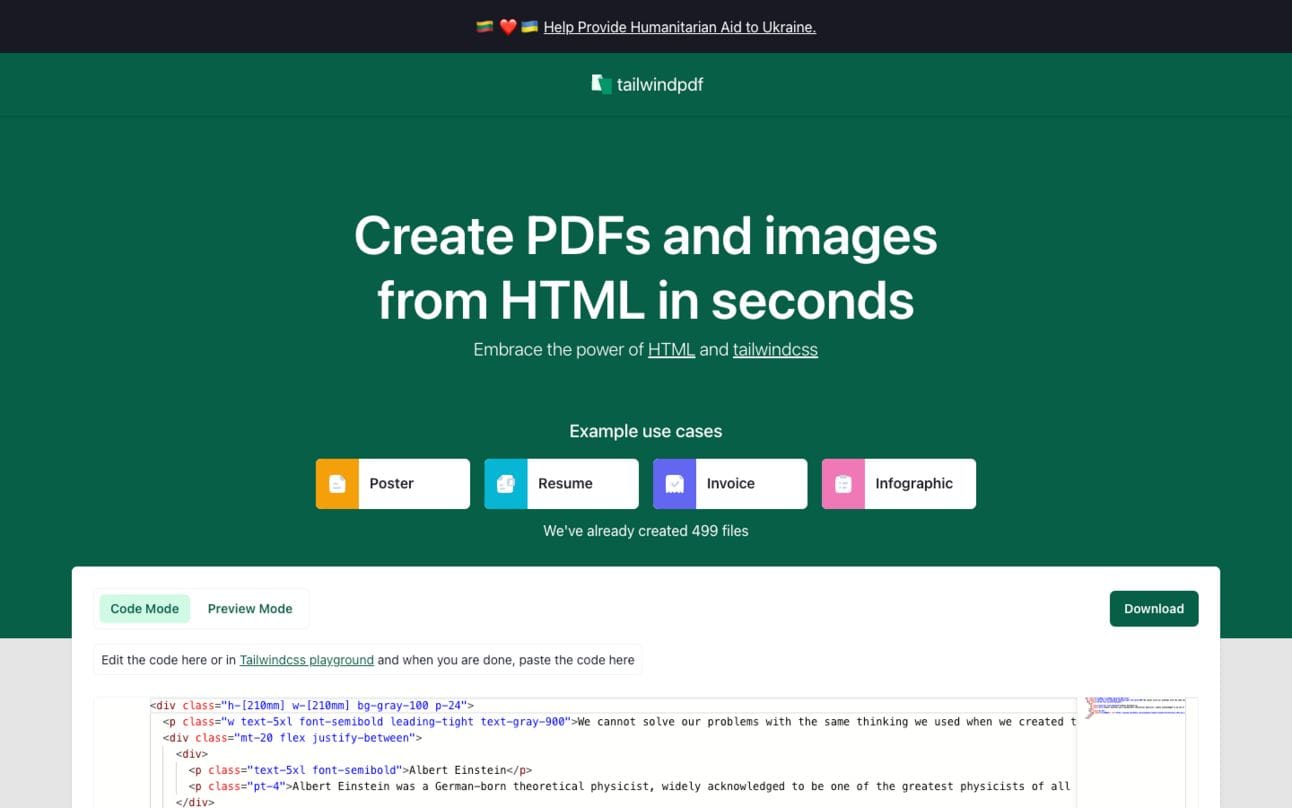Open the Tailwindcss playground link
The image size is (1292, 808).
307,660
